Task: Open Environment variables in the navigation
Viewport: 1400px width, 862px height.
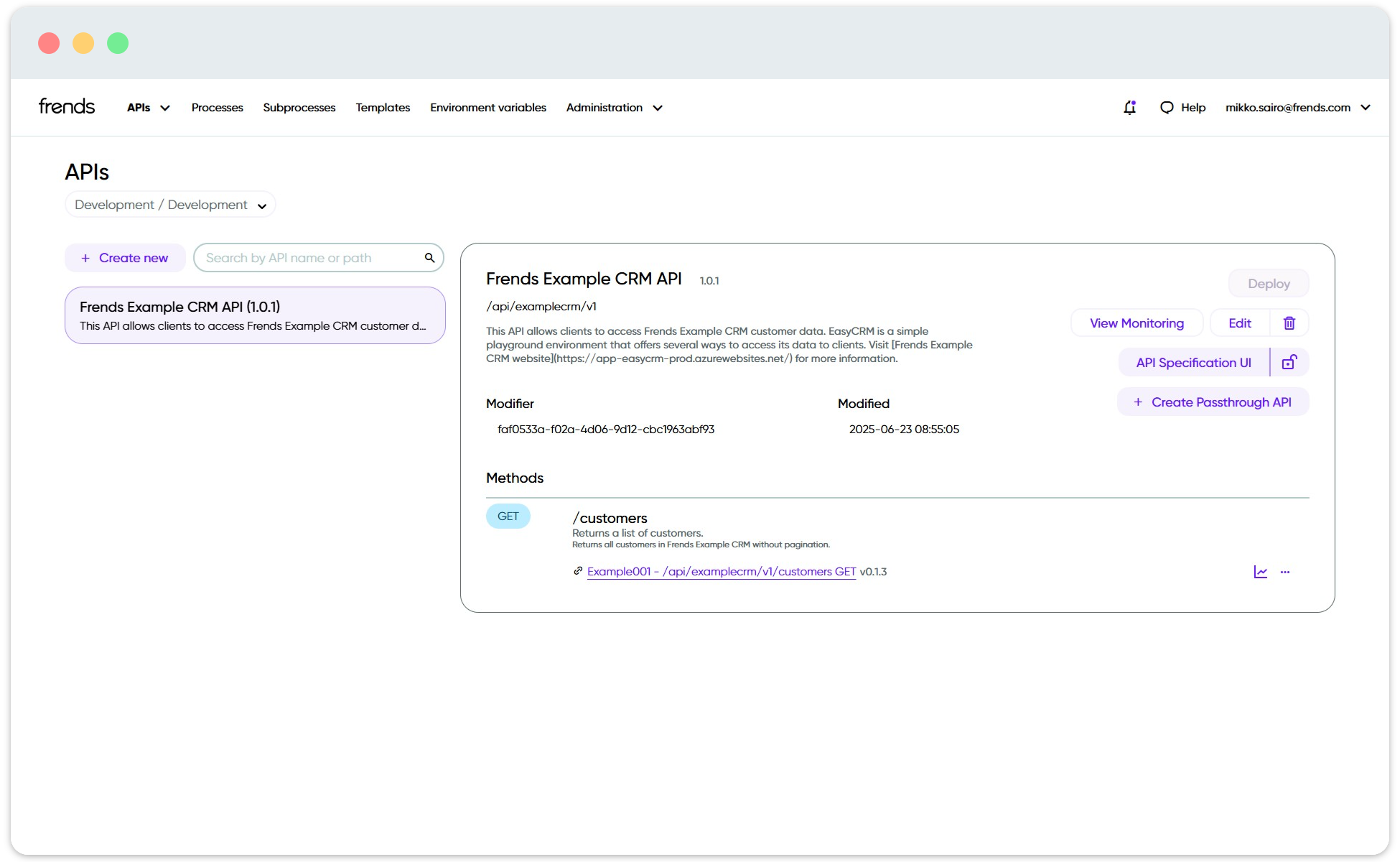Action: pyautogui.click(x=487, y=108)
